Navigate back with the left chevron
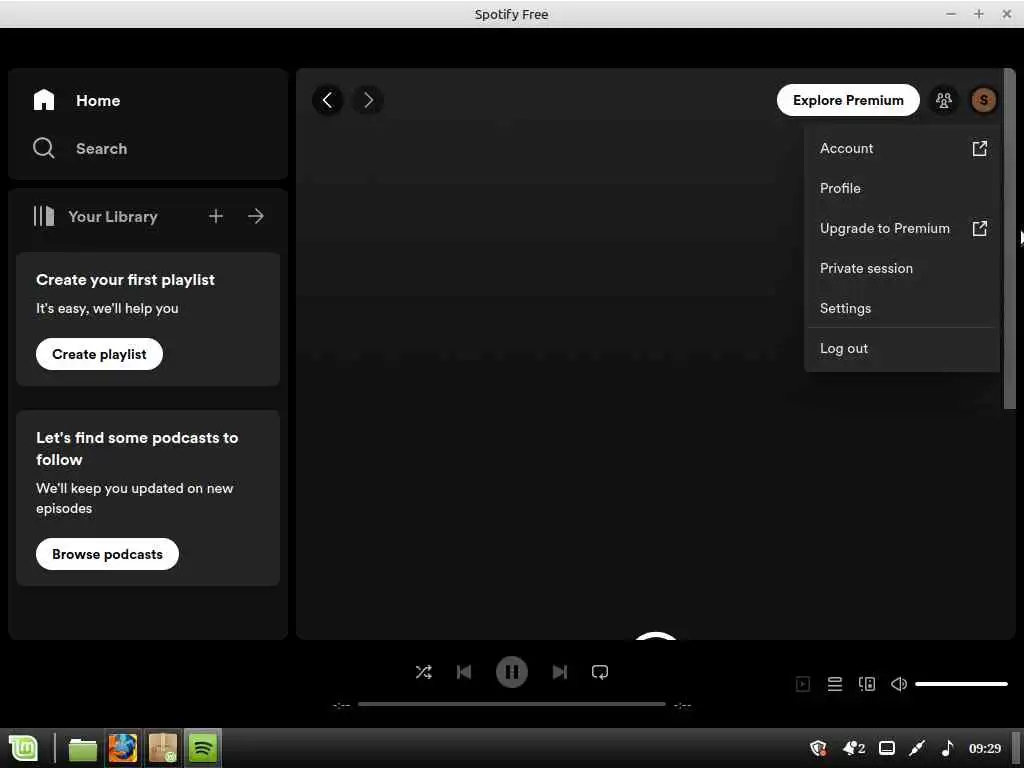The width and height of the screenshot is (1024, 768). coord(327,100)
